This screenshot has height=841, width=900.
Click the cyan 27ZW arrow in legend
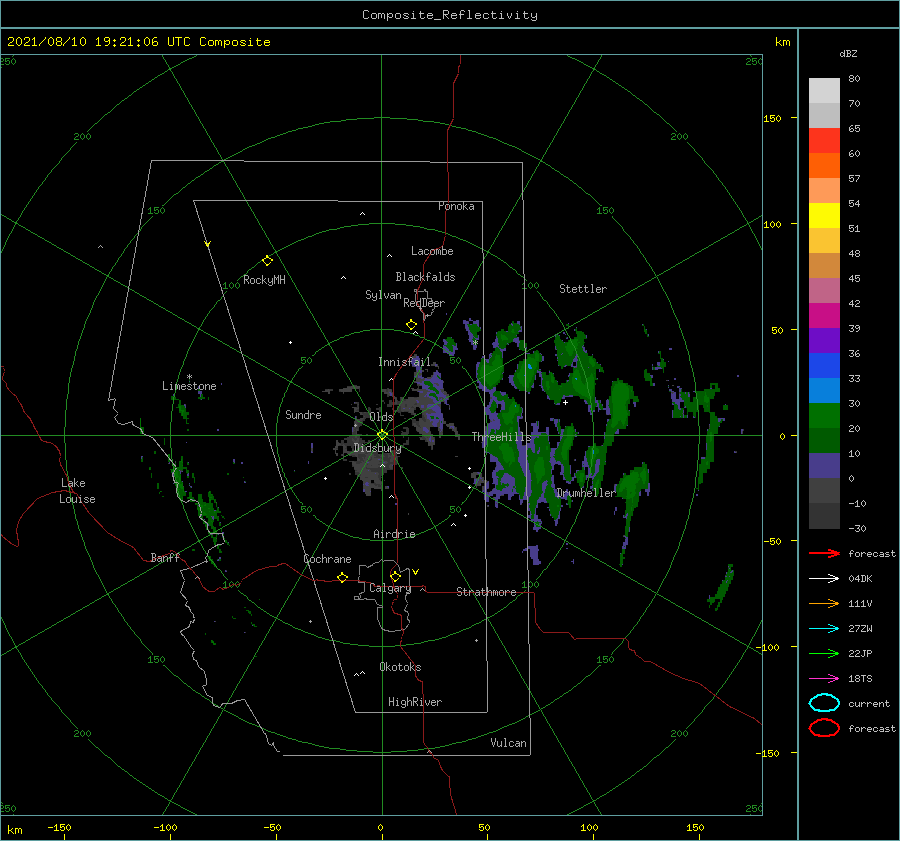[824, 629]
